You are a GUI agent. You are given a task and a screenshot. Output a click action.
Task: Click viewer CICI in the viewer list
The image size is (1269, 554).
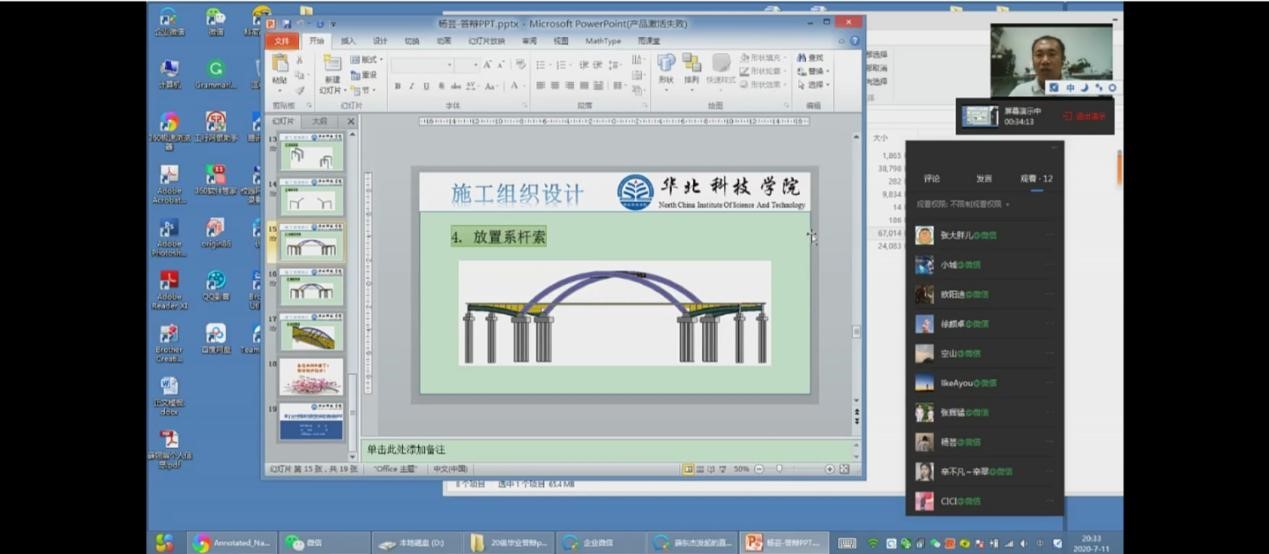(984, 501)
